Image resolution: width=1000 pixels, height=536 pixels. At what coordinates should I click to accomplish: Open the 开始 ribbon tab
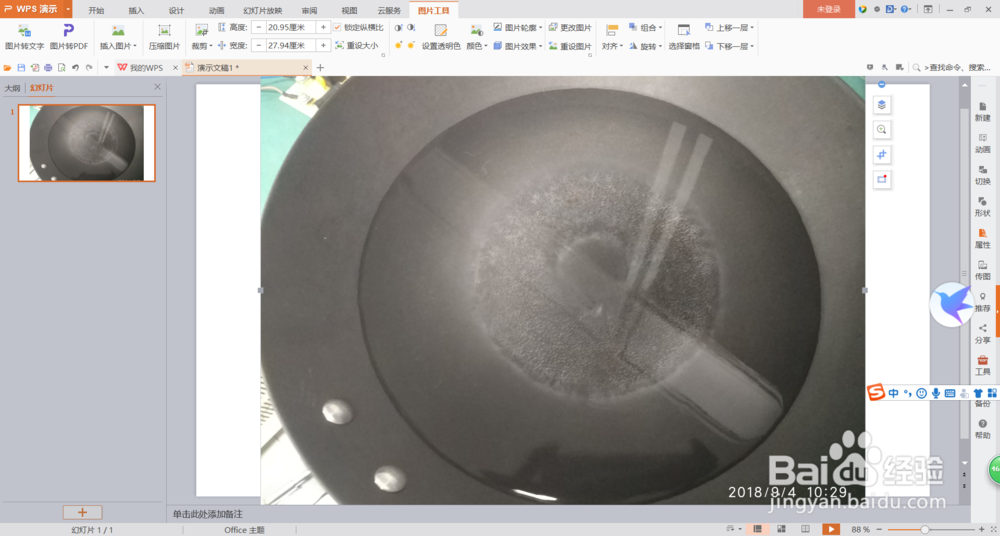(96, 10)
